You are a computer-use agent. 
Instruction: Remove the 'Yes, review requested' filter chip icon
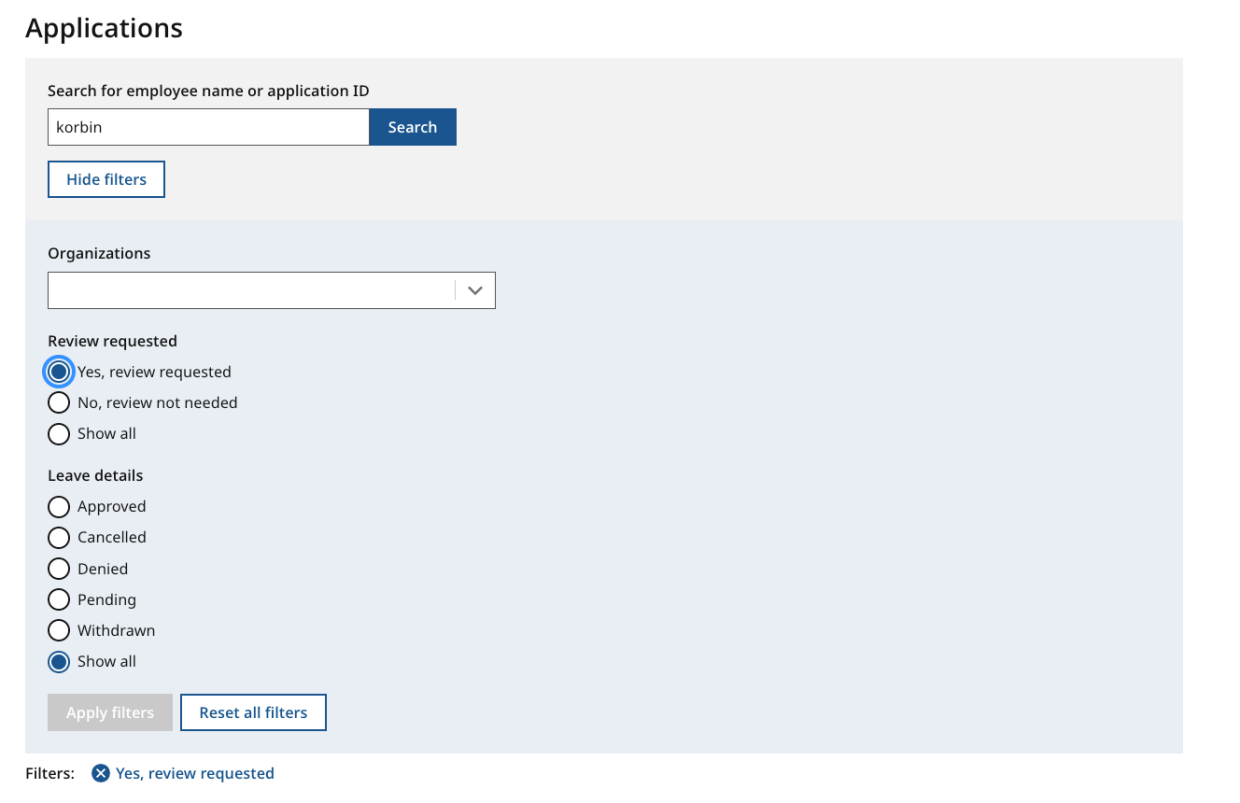click(100, 773)
